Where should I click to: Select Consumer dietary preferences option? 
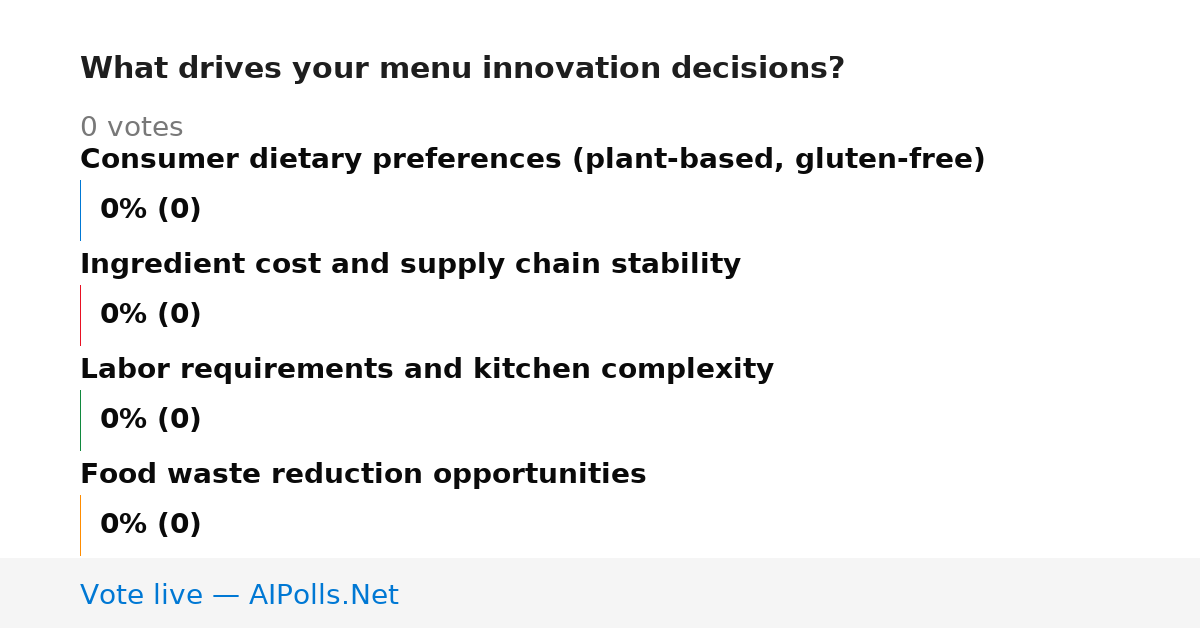point(533,160)
